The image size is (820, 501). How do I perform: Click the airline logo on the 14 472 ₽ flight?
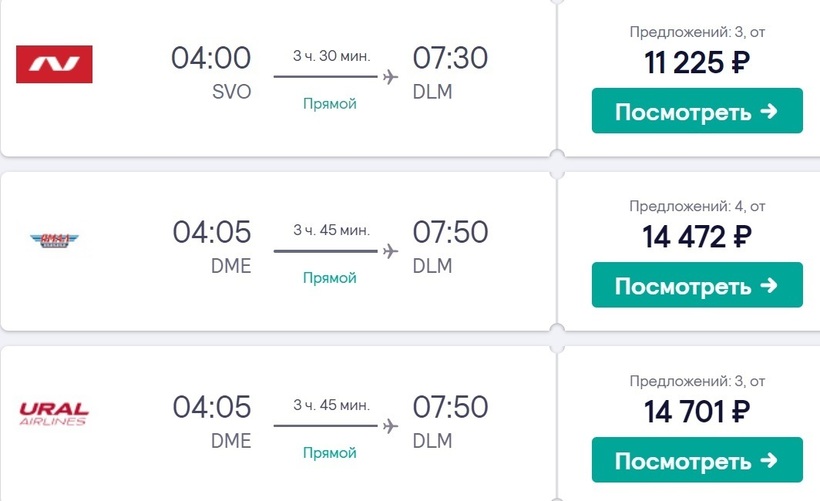pos(54,239)
